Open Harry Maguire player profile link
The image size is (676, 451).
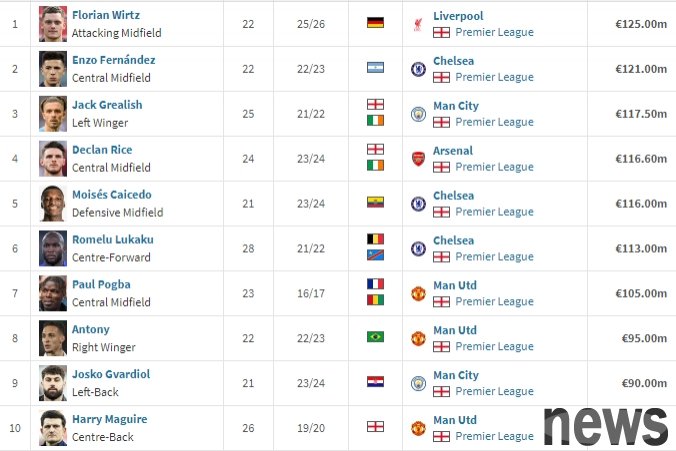(110, 419)
